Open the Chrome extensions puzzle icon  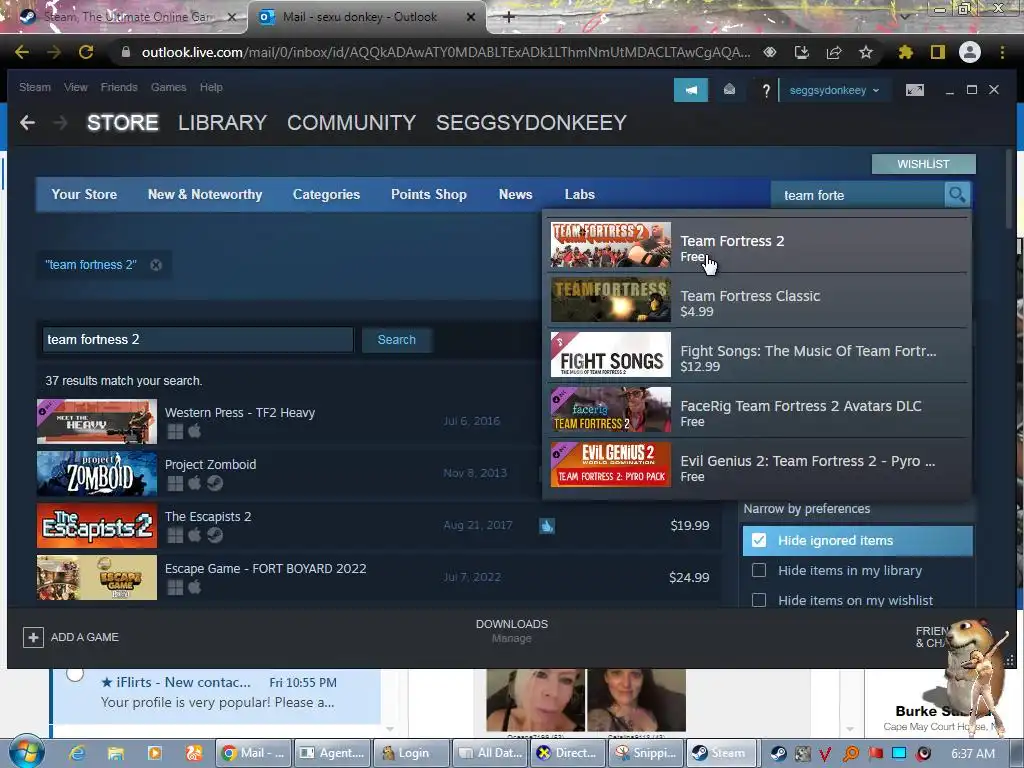coord(905,52)
